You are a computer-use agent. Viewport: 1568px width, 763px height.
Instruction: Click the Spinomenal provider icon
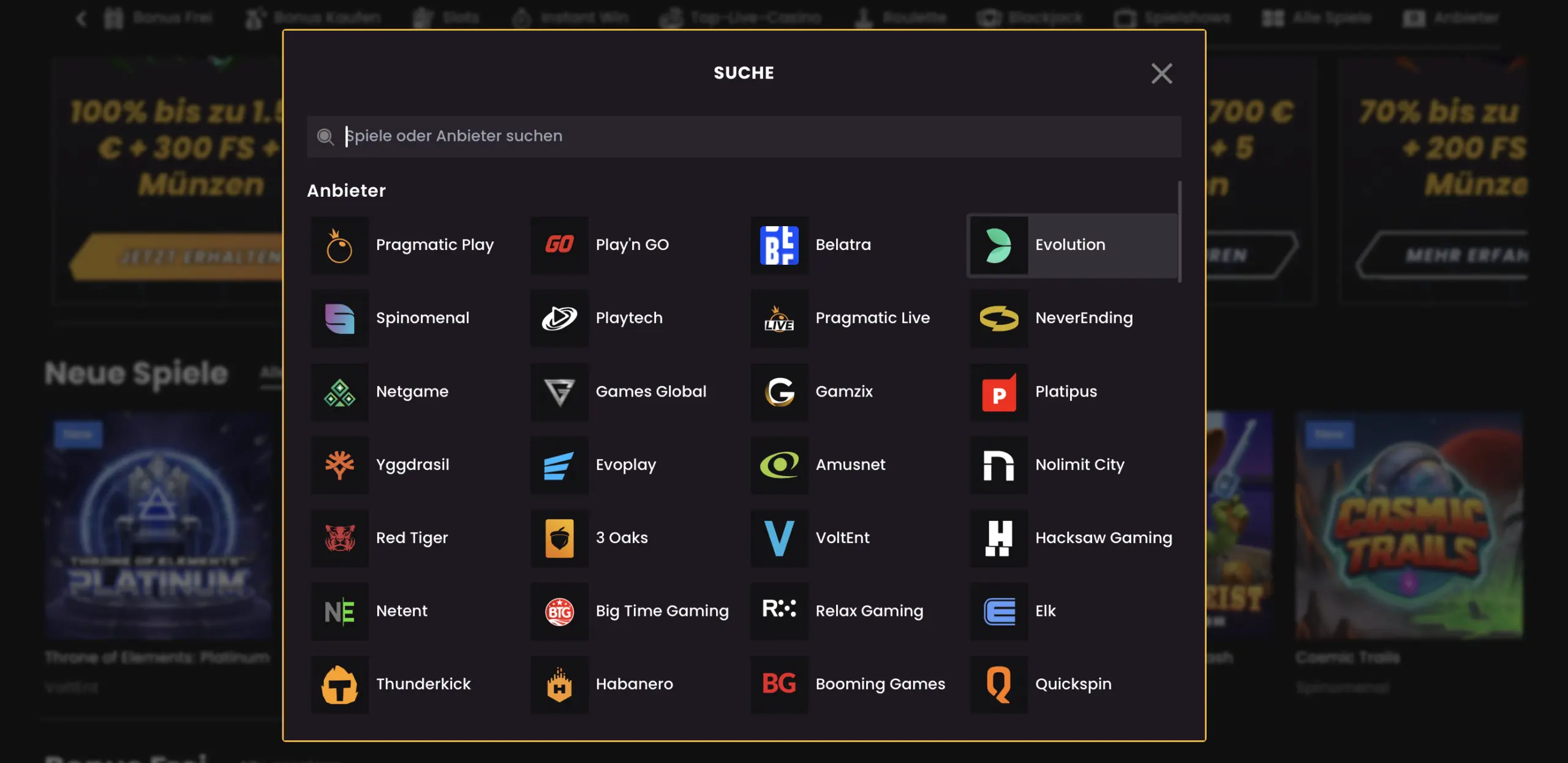(339, 318)
